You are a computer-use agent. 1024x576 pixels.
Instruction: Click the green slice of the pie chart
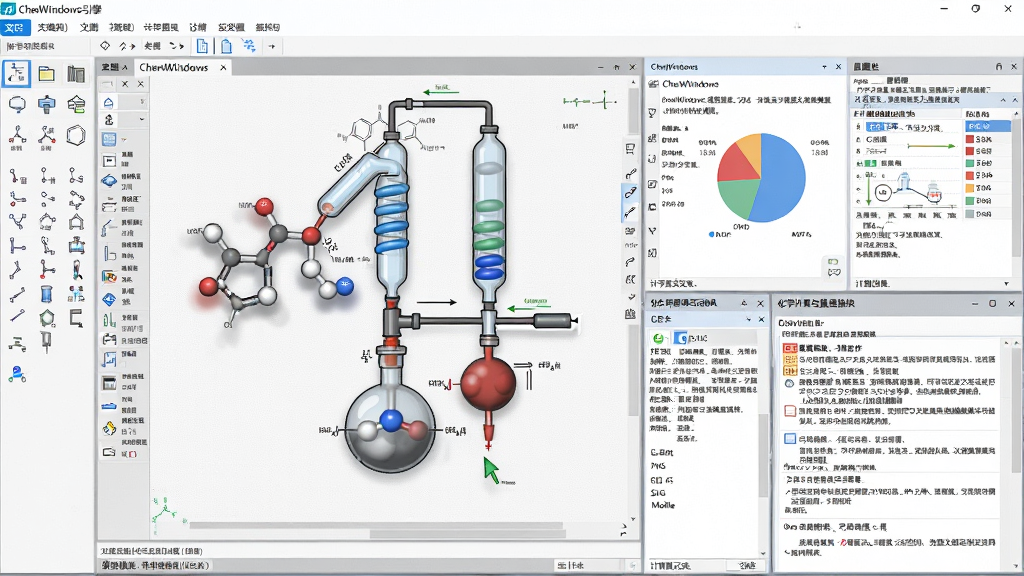(x=738, y=199)
